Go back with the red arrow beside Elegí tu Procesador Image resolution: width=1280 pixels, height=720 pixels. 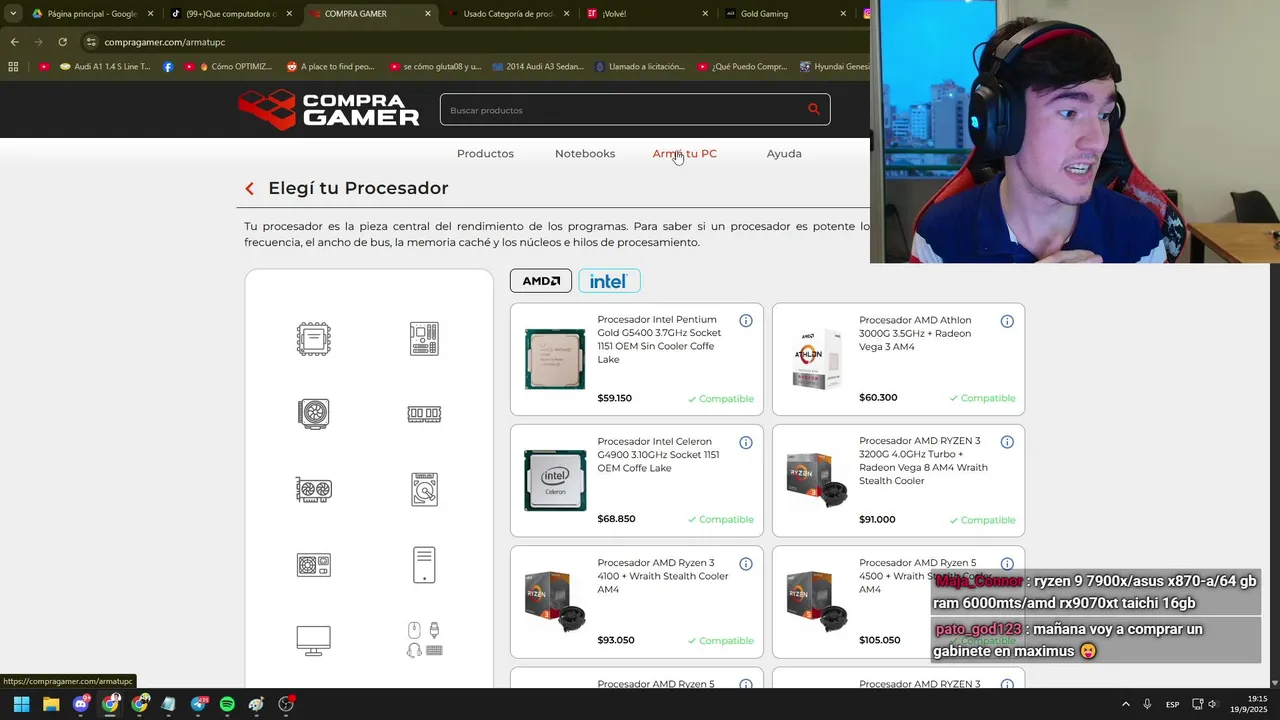click(x=250, y=188)
